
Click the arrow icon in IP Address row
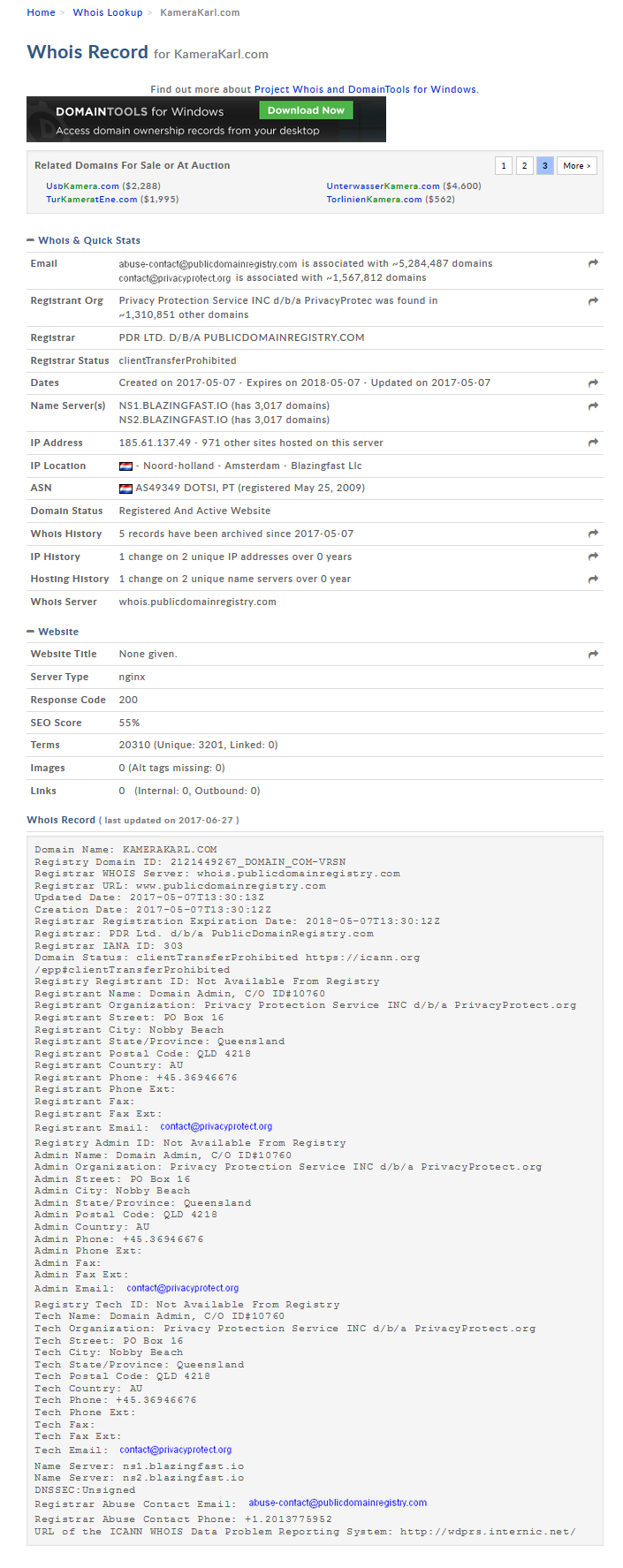(x=593, y=443)
